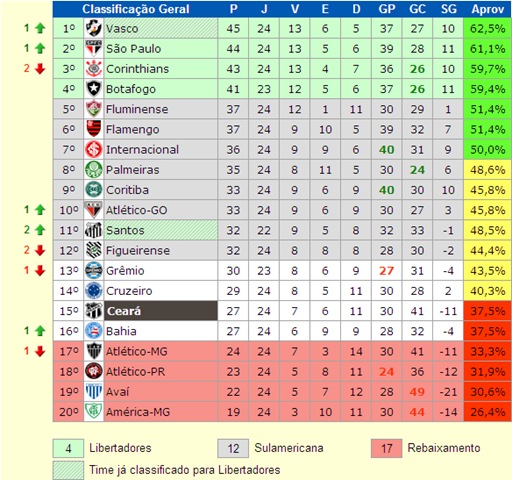
Task: Click the Classificação Geral header
Action: pyautogui.click(x=136, y=9)
